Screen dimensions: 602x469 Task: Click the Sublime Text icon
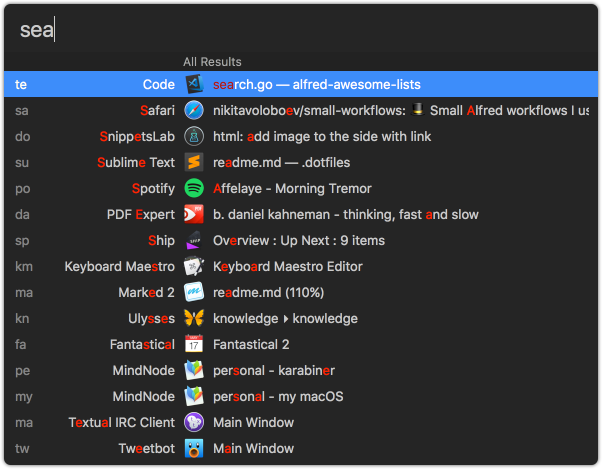tap(194, 162)
